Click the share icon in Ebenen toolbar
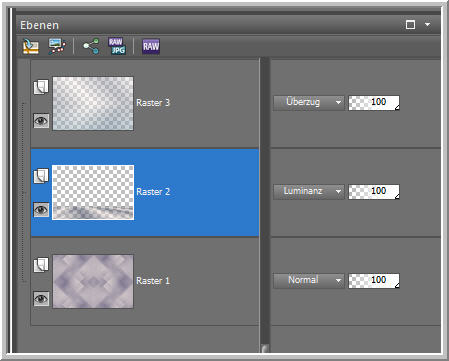 click(x=91, y=46)
